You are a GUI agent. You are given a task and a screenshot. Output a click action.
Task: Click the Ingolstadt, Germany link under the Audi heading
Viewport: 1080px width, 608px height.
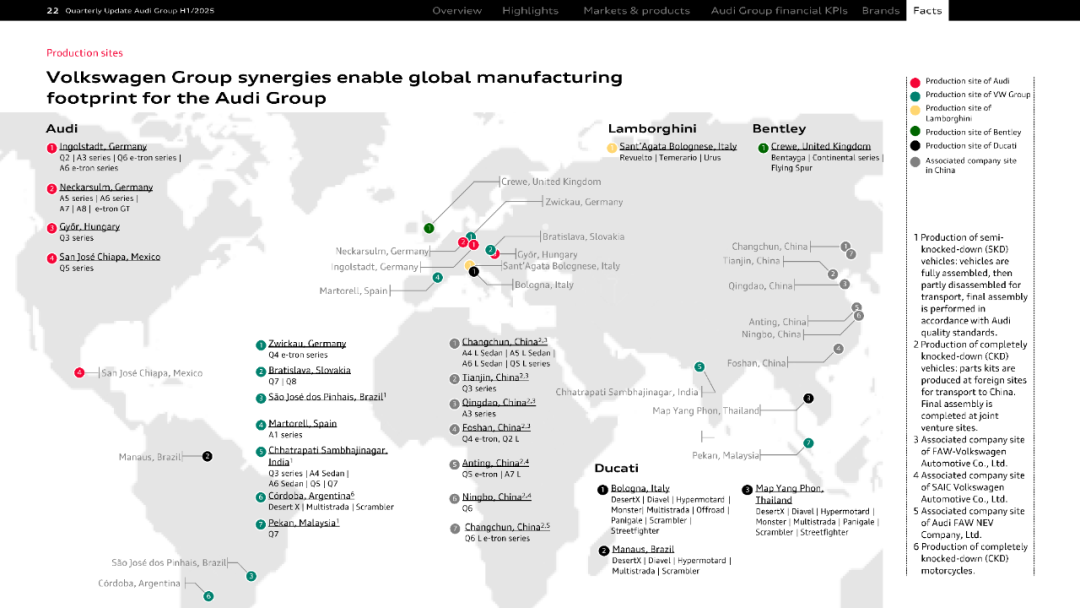[102, 147]
